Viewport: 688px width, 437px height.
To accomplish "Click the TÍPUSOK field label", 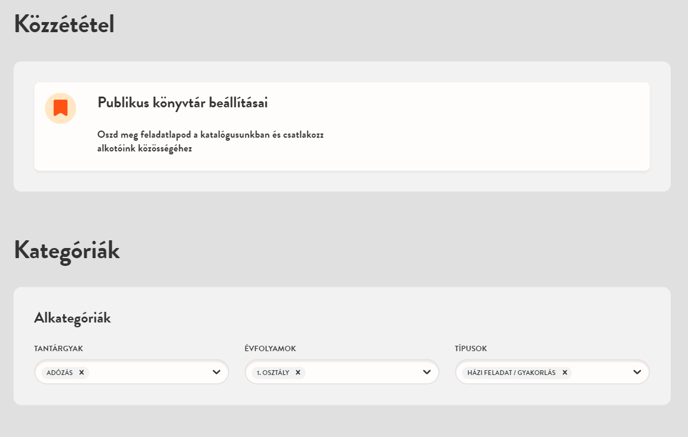I will pyautogui.click(x=471, y=349).
